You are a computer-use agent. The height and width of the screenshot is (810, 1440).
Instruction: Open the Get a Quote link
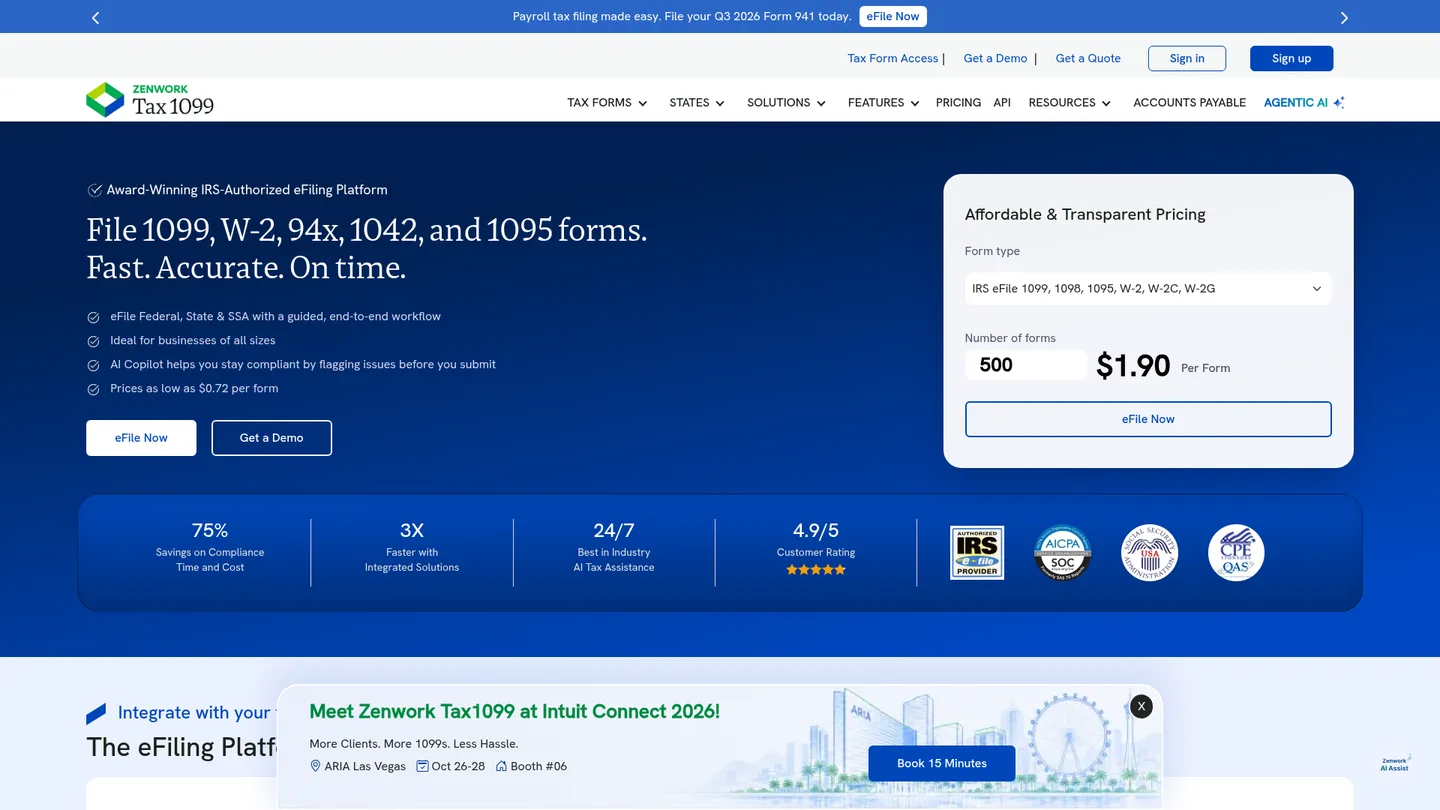tap(1088, 58)
